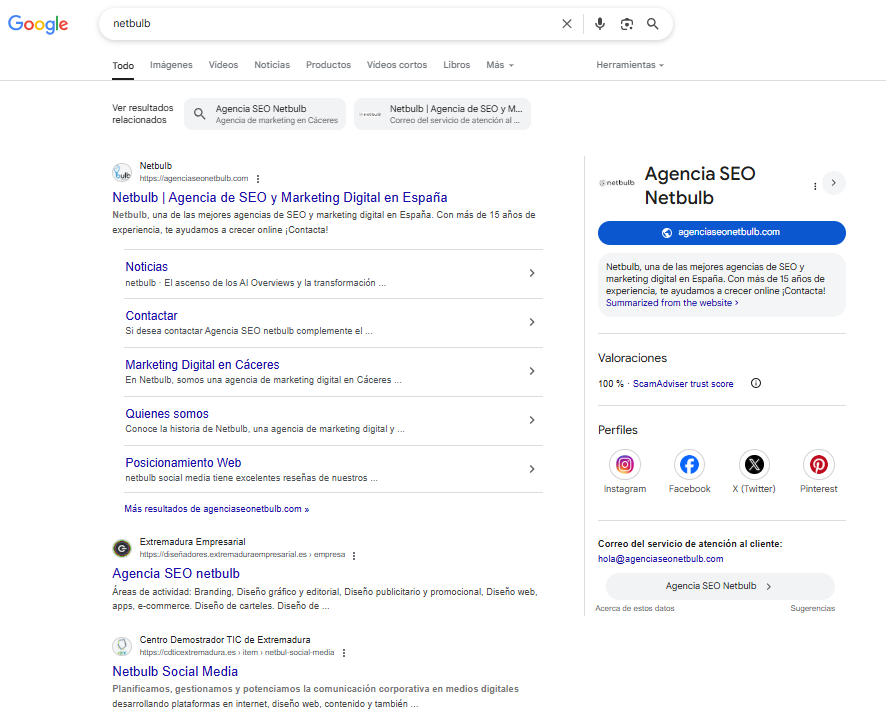Image resolution: width=886 pixels, height=720 pixels.
Task: Switch to the Imágenes tab
Action: (x=171, y=64)
